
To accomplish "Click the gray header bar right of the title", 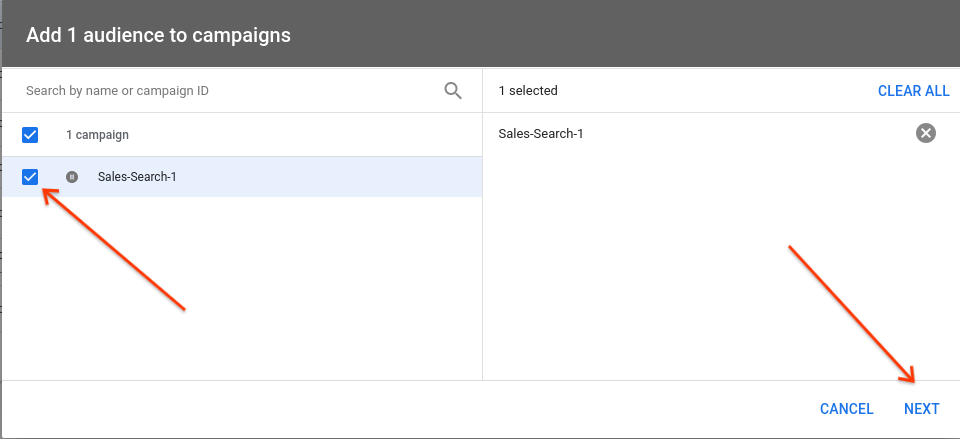I will point(650,35).
